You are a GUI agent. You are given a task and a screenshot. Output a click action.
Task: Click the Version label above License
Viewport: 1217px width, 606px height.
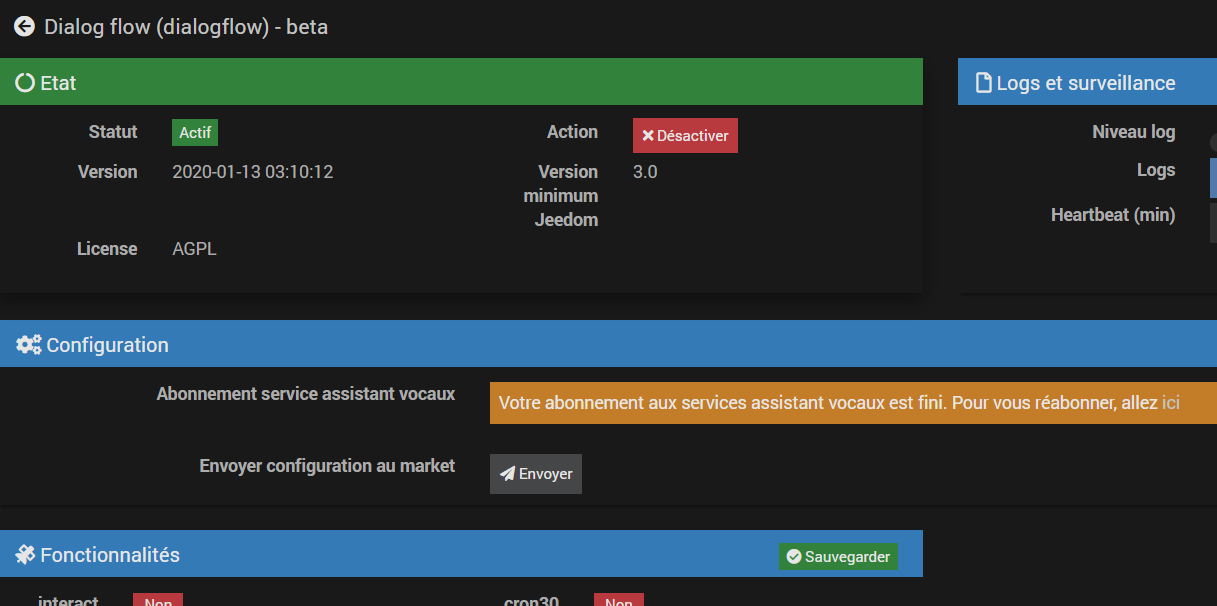coord(108,172)
